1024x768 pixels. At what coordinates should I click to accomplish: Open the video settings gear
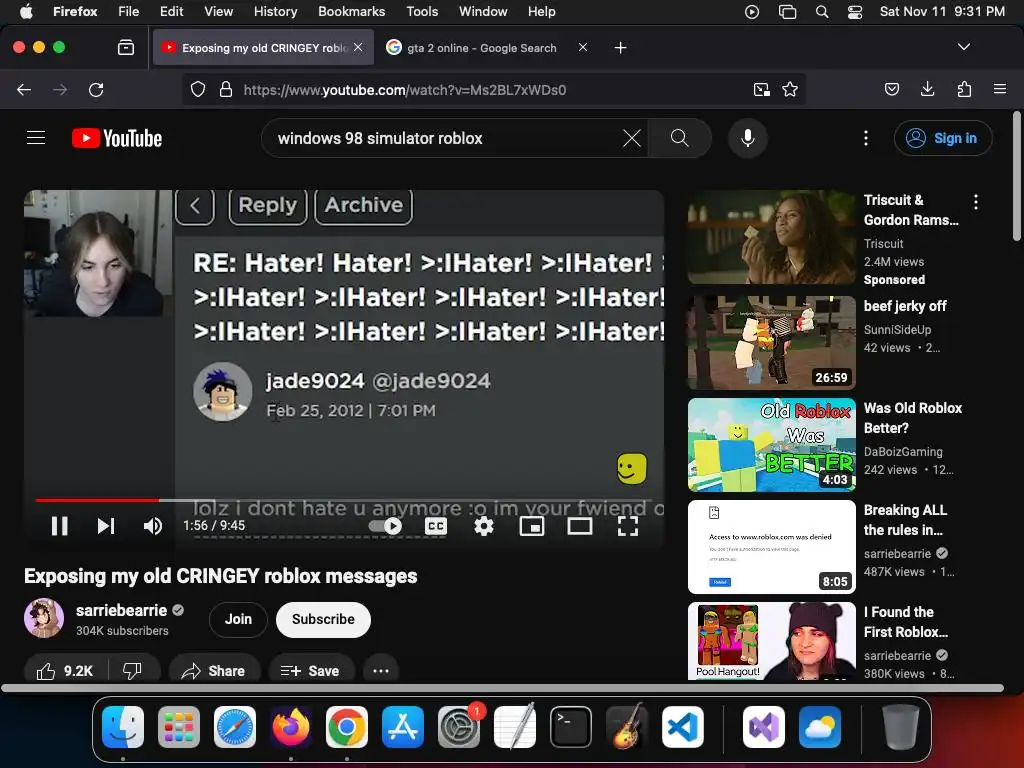[x=483, y=526]
